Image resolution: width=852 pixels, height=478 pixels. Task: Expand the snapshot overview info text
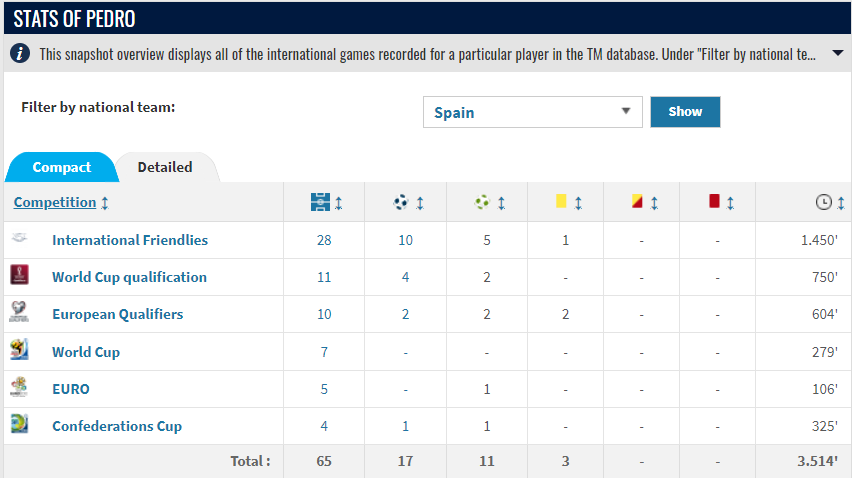pyautogui.click(x=837, y=53)
